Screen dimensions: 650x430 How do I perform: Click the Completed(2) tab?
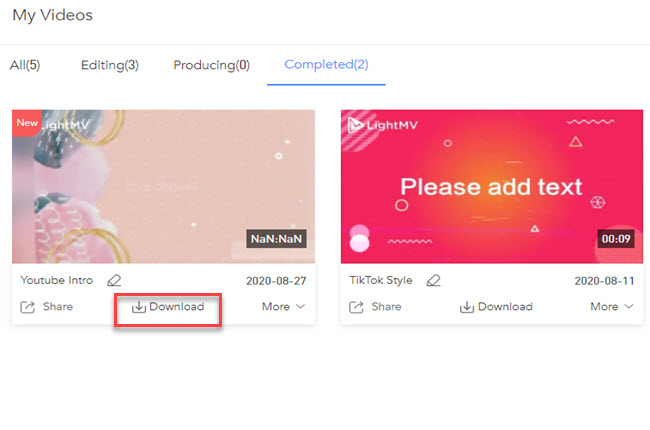tap(326, 65)
